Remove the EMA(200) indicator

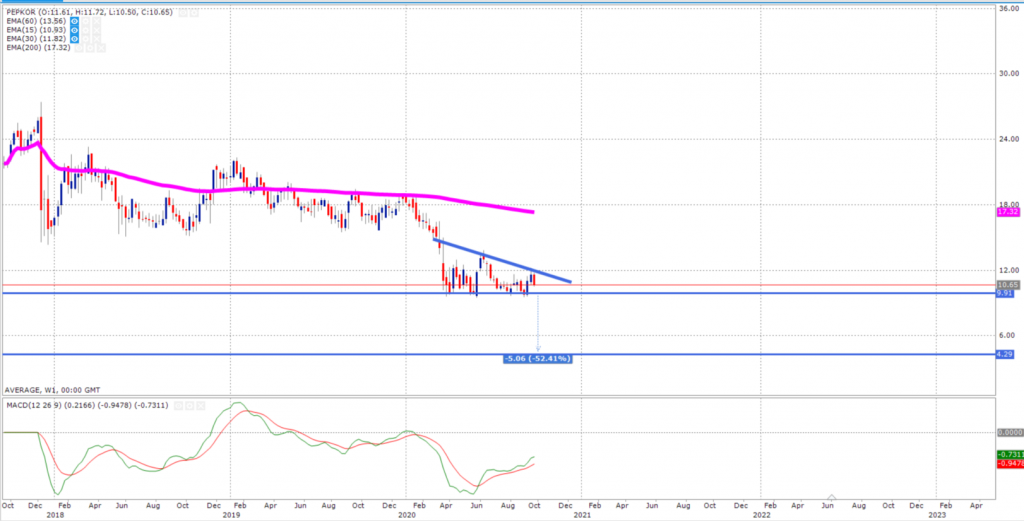click(x=101, y=48)
